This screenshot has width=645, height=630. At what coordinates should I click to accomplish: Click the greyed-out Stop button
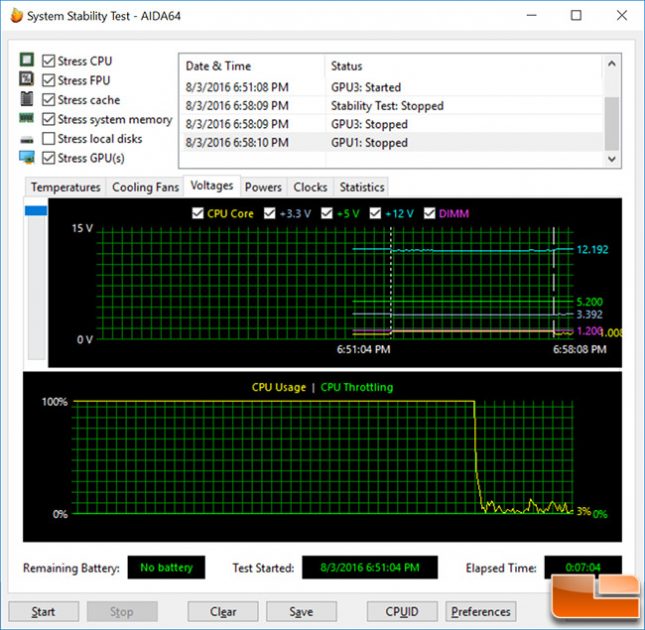[x=122, y=611]
